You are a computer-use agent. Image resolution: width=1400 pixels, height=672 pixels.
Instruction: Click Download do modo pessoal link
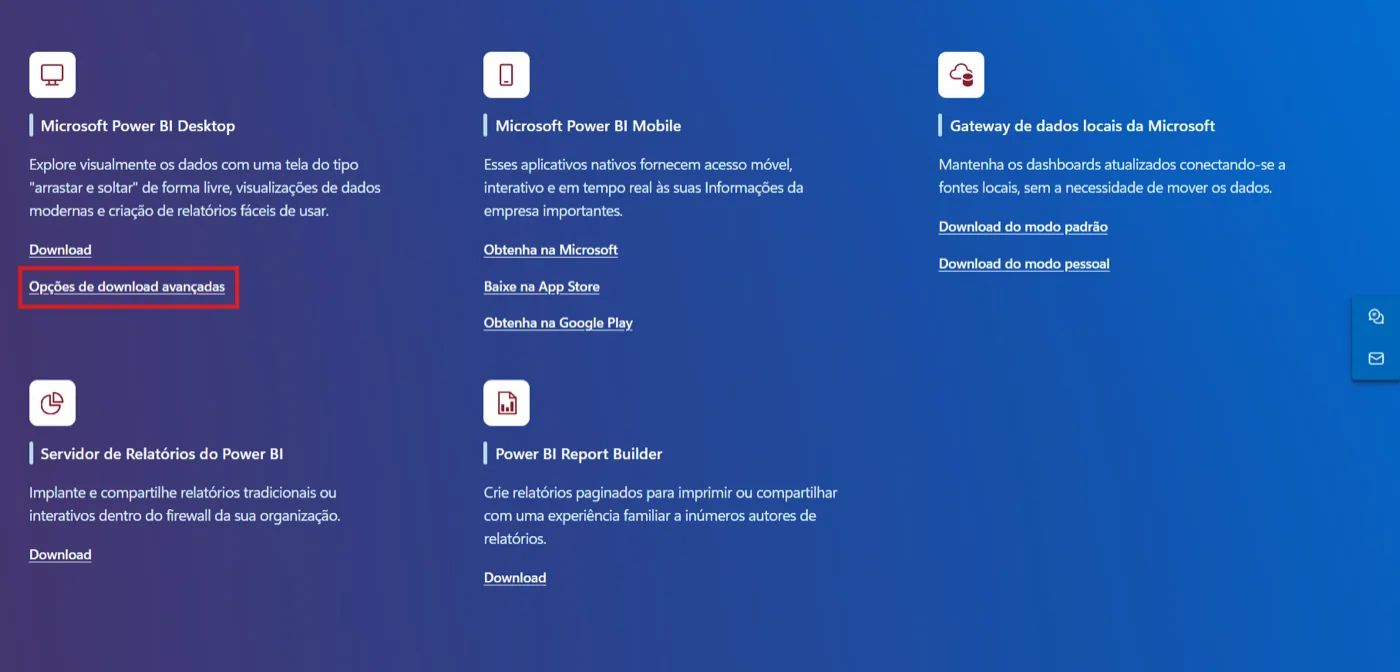(1024, 264)
